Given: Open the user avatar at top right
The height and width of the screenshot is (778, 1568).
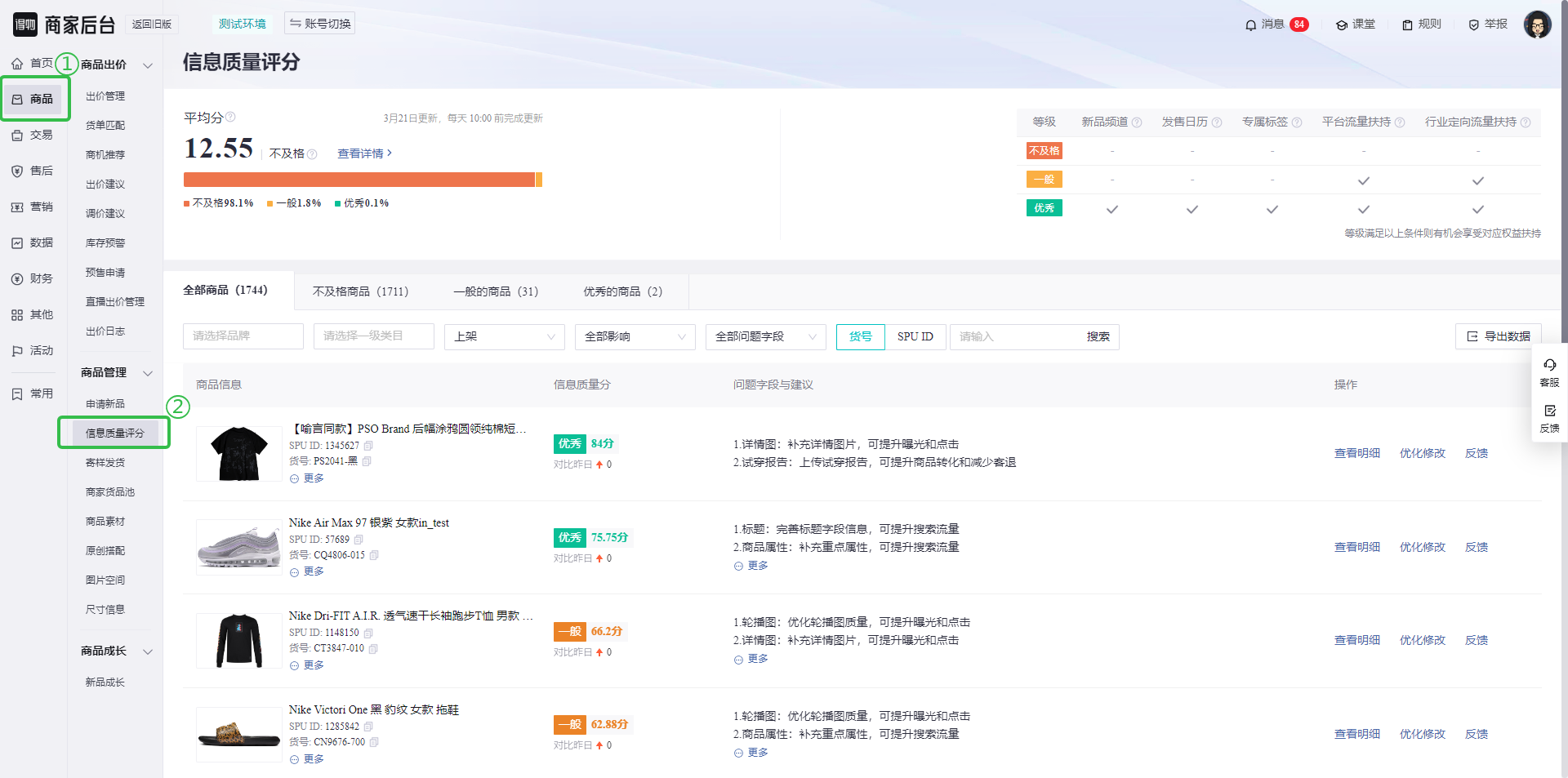Looking at the screenshot, I should (1537, 24).
